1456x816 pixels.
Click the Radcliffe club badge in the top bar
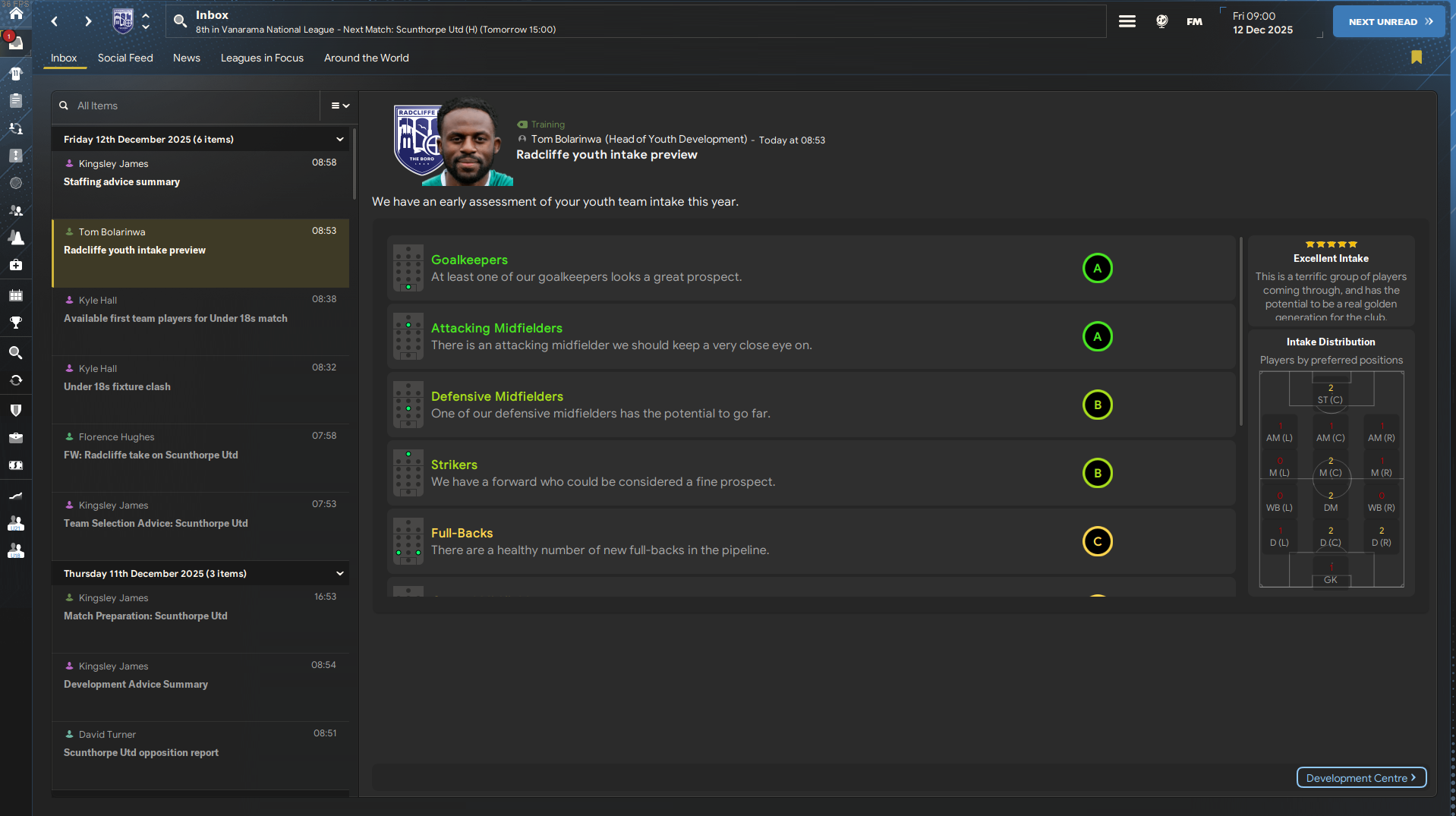point(123,21)
